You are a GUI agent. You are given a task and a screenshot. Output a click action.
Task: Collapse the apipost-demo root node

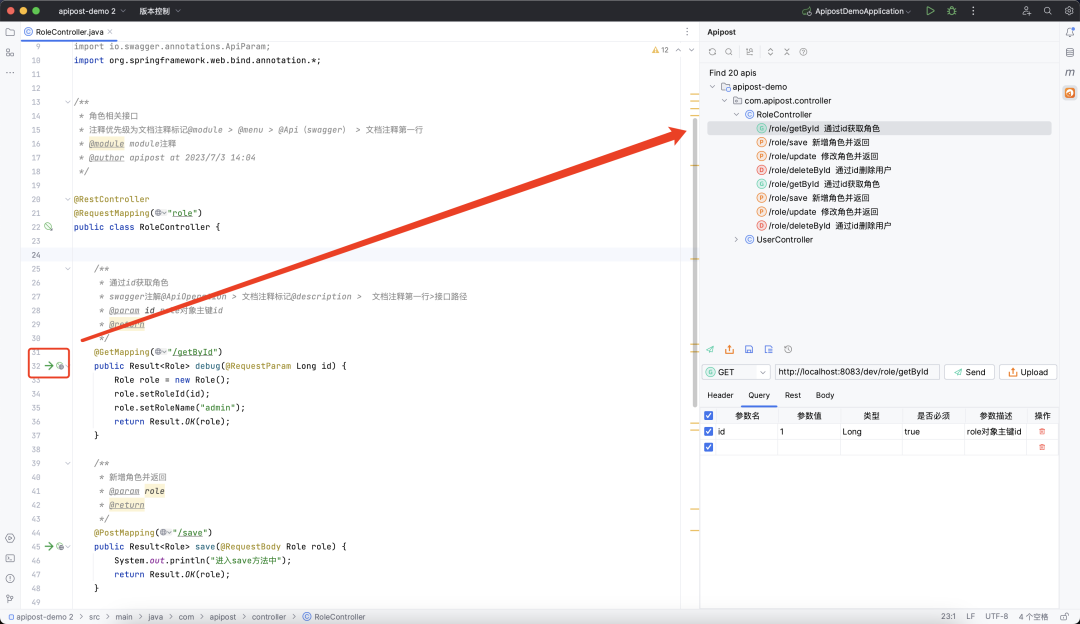(713, 87)
